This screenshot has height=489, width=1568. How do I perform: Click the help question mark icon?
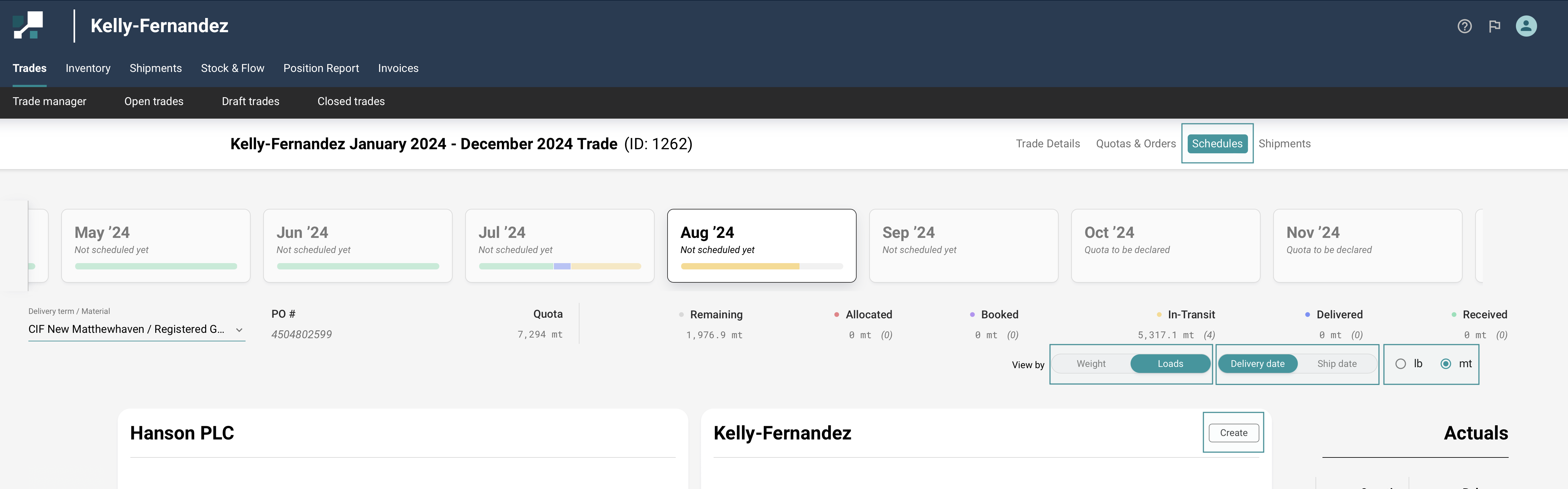click(1464, 26)
